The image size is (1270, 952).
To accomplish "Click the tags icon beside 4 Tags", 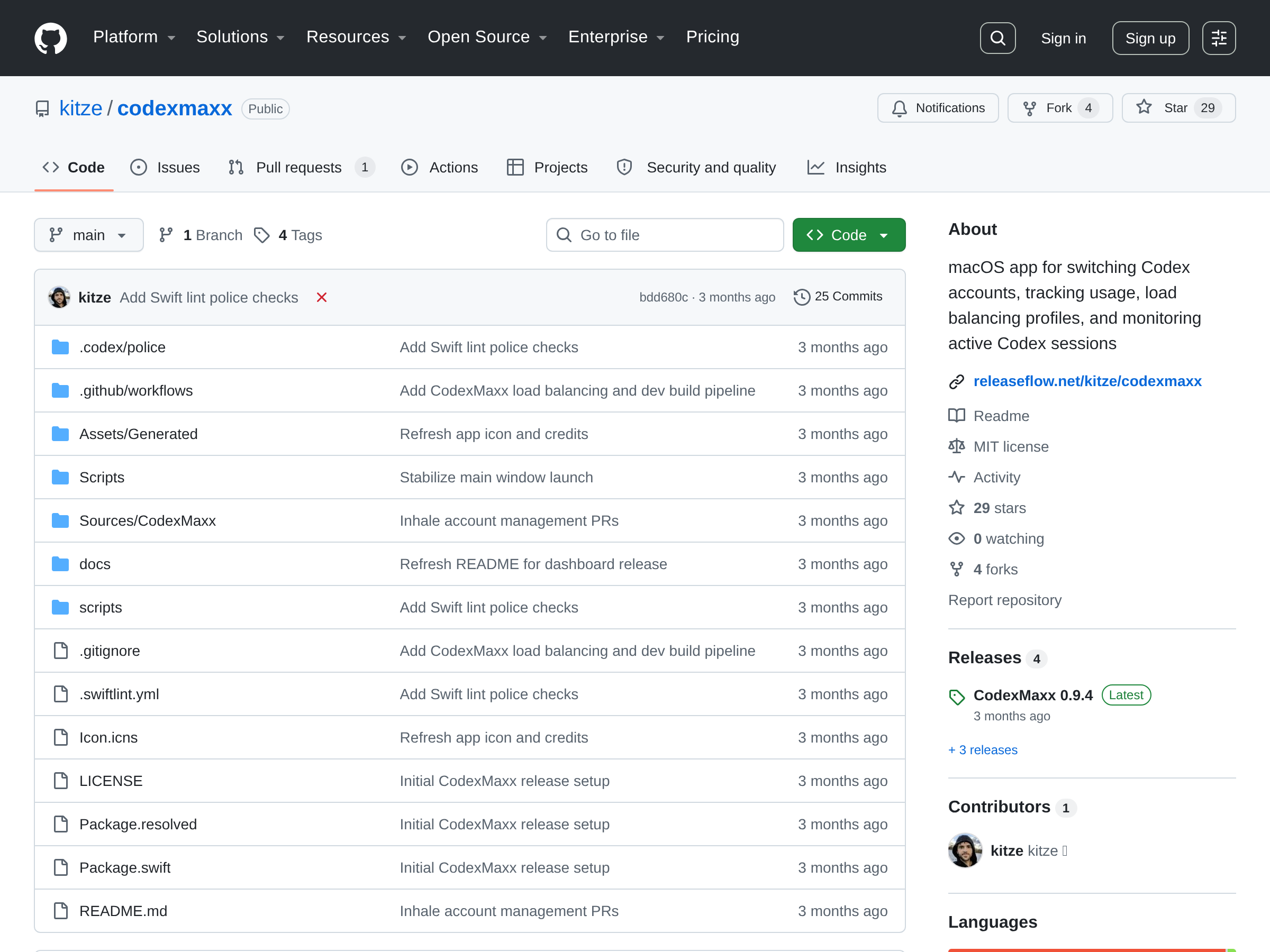I will point(262,235).
